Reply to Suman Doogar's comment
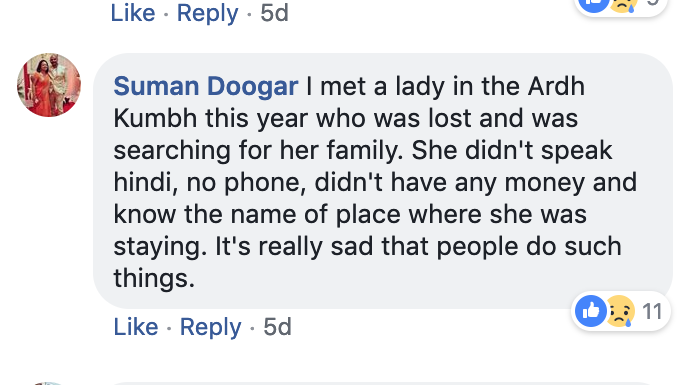 211,327
